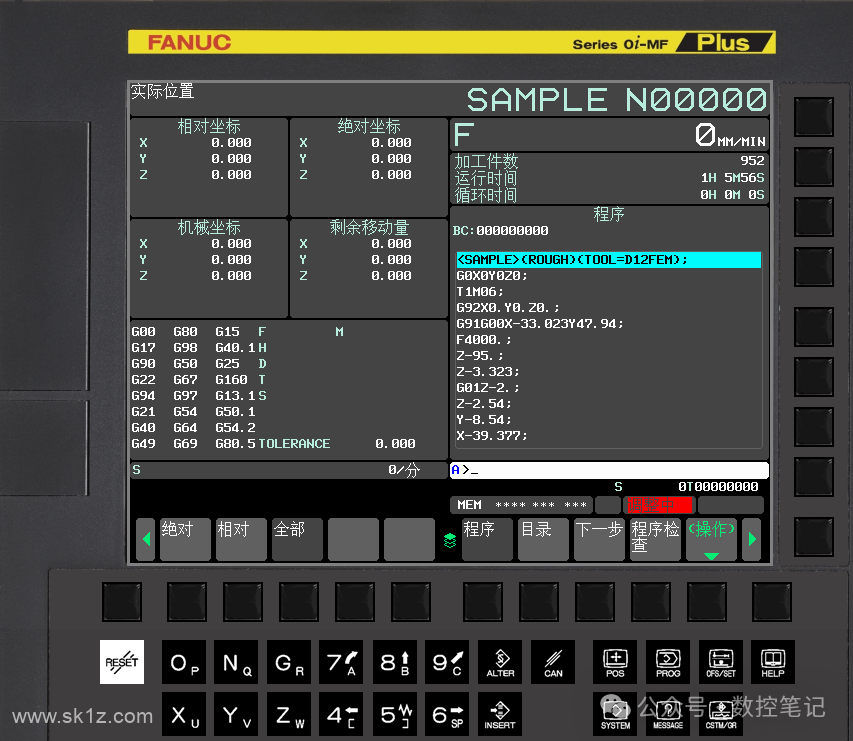Click the right green arrow soft key
853x741 pixels.
click(x=752, y=539)
